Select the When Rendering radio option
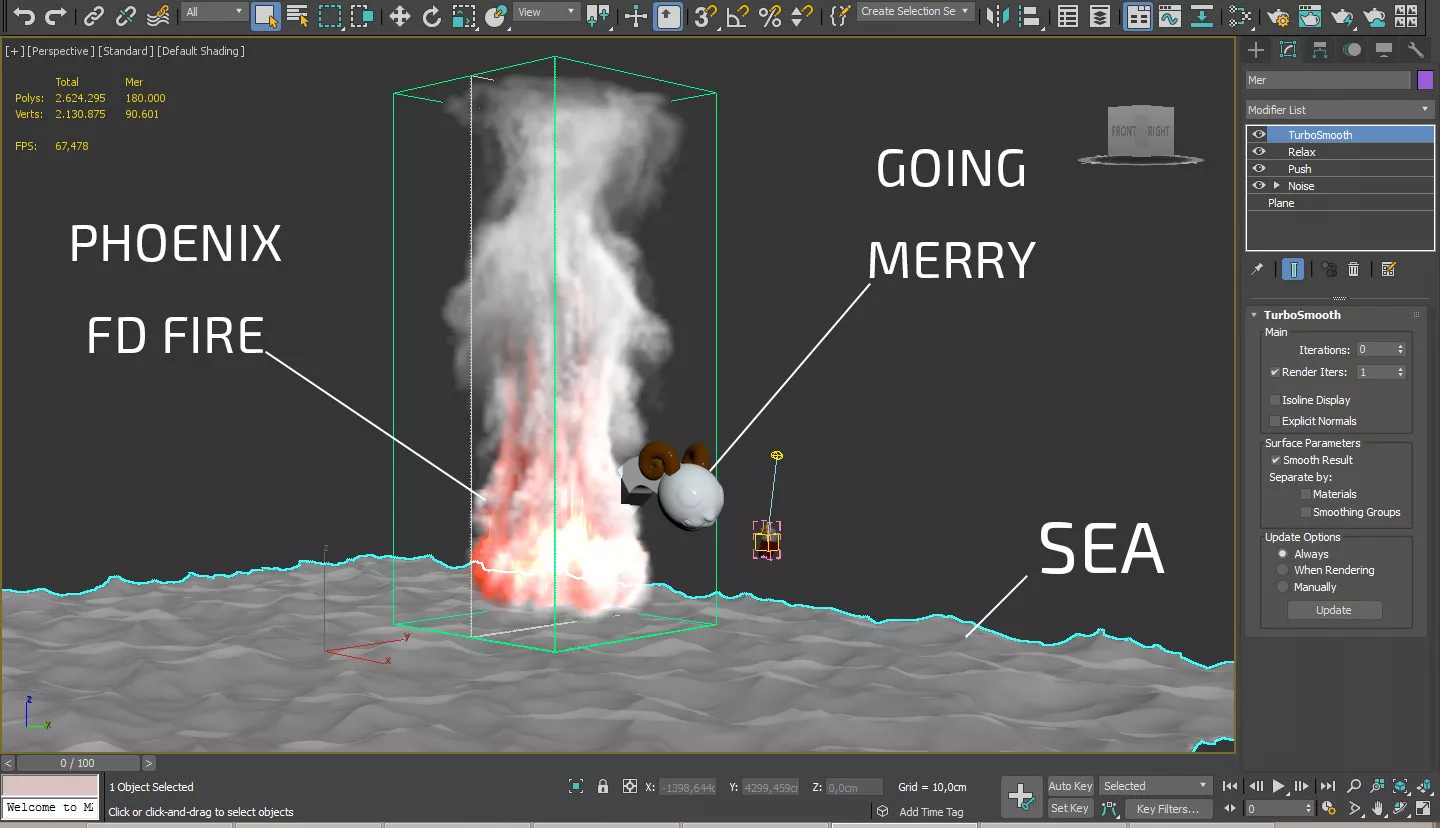1440x828 pixels. (1283, 570)
